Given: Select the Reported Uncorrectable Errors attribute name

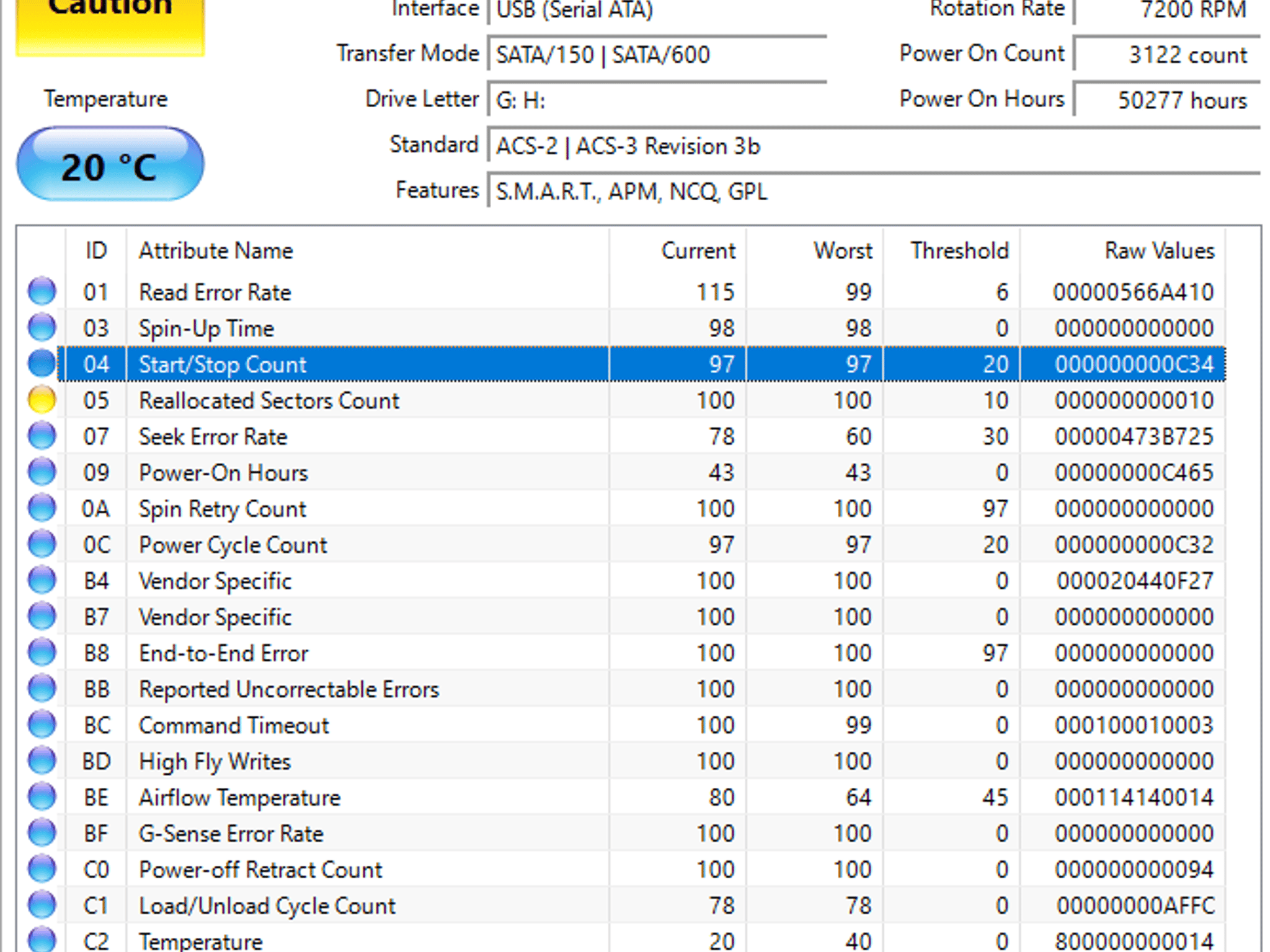Looking at the screenshot, I should coord(289,689).
